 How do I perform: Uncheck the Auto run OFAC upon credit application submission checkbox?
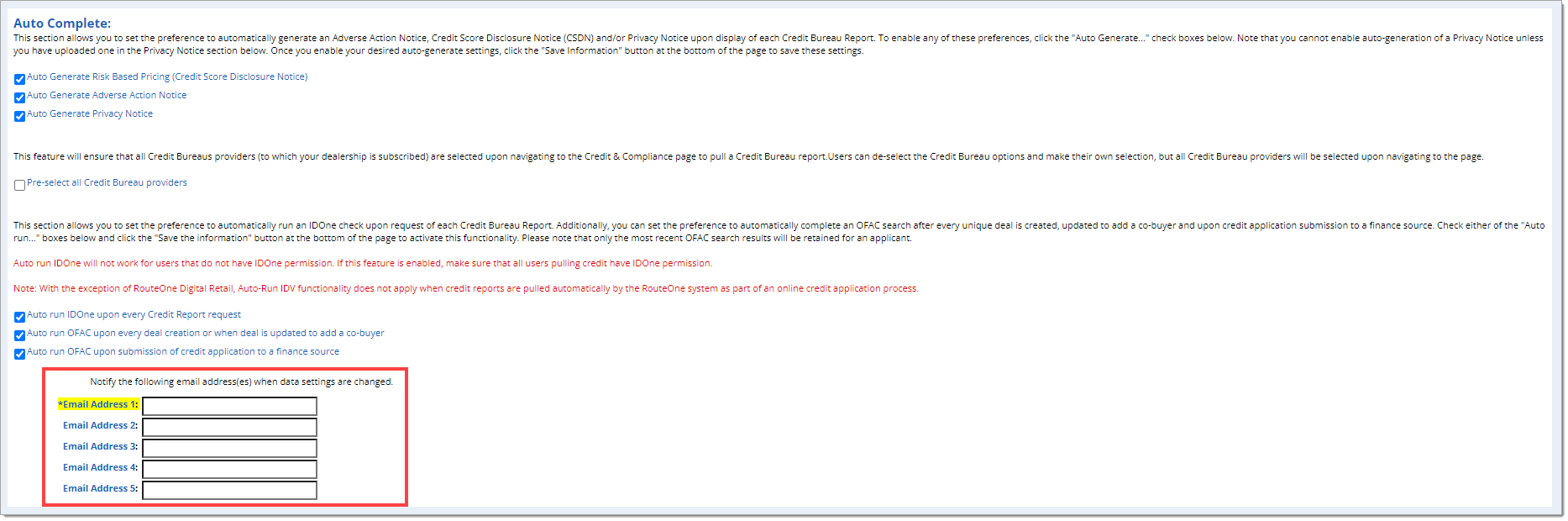19,354
